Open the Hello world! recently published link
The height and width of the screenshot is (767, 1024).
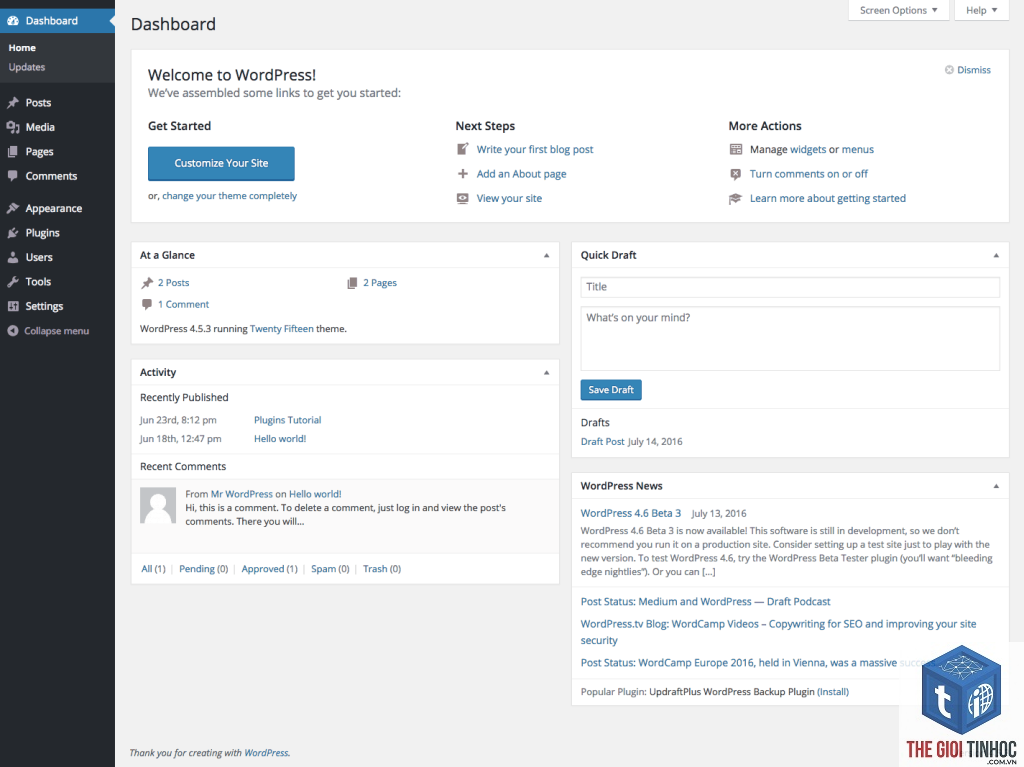click(280, 439)
